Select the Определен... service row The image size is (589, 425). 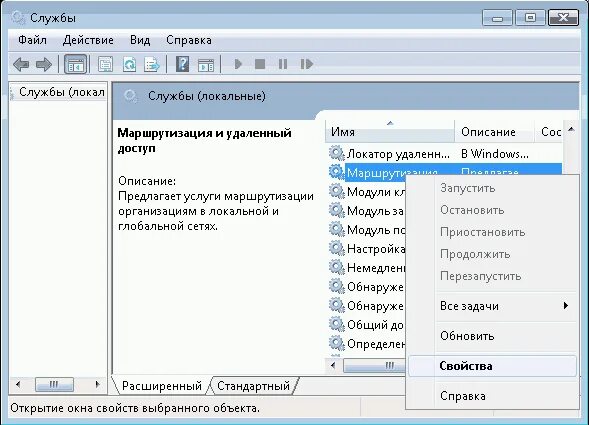click(366, 343)
